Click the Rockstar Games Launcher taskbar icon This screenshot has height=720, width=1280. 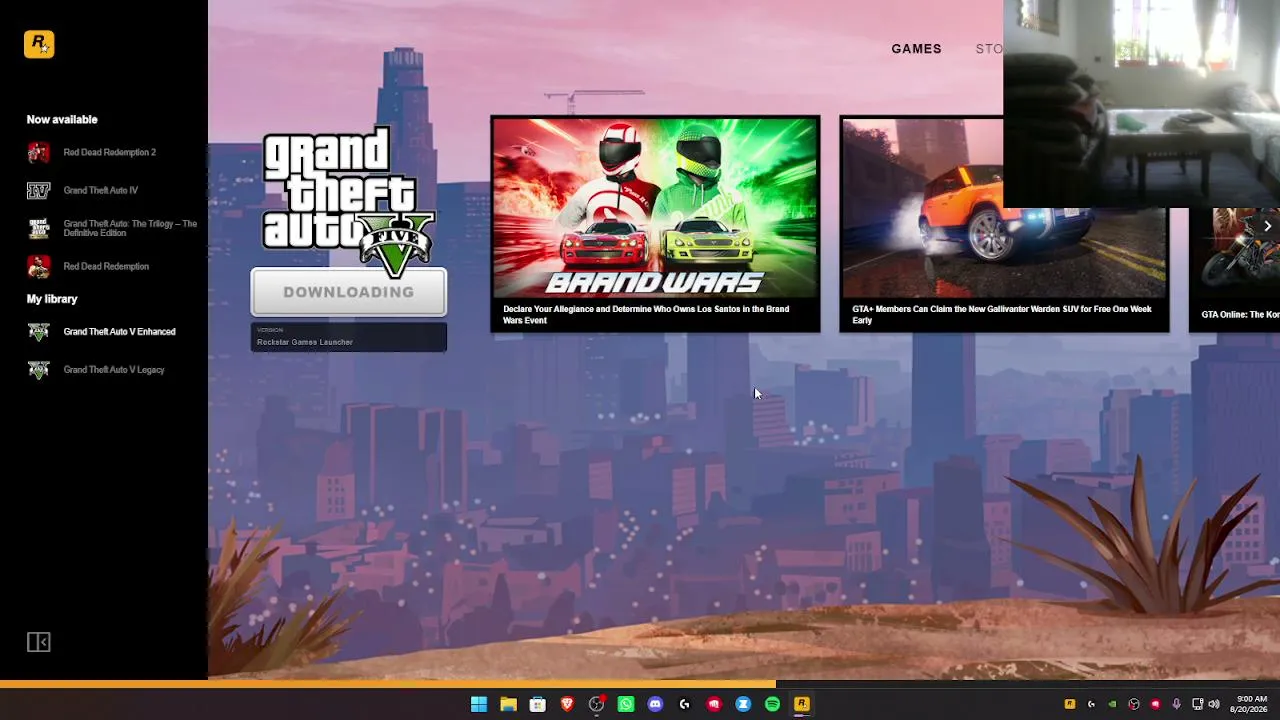pos(801,704)
